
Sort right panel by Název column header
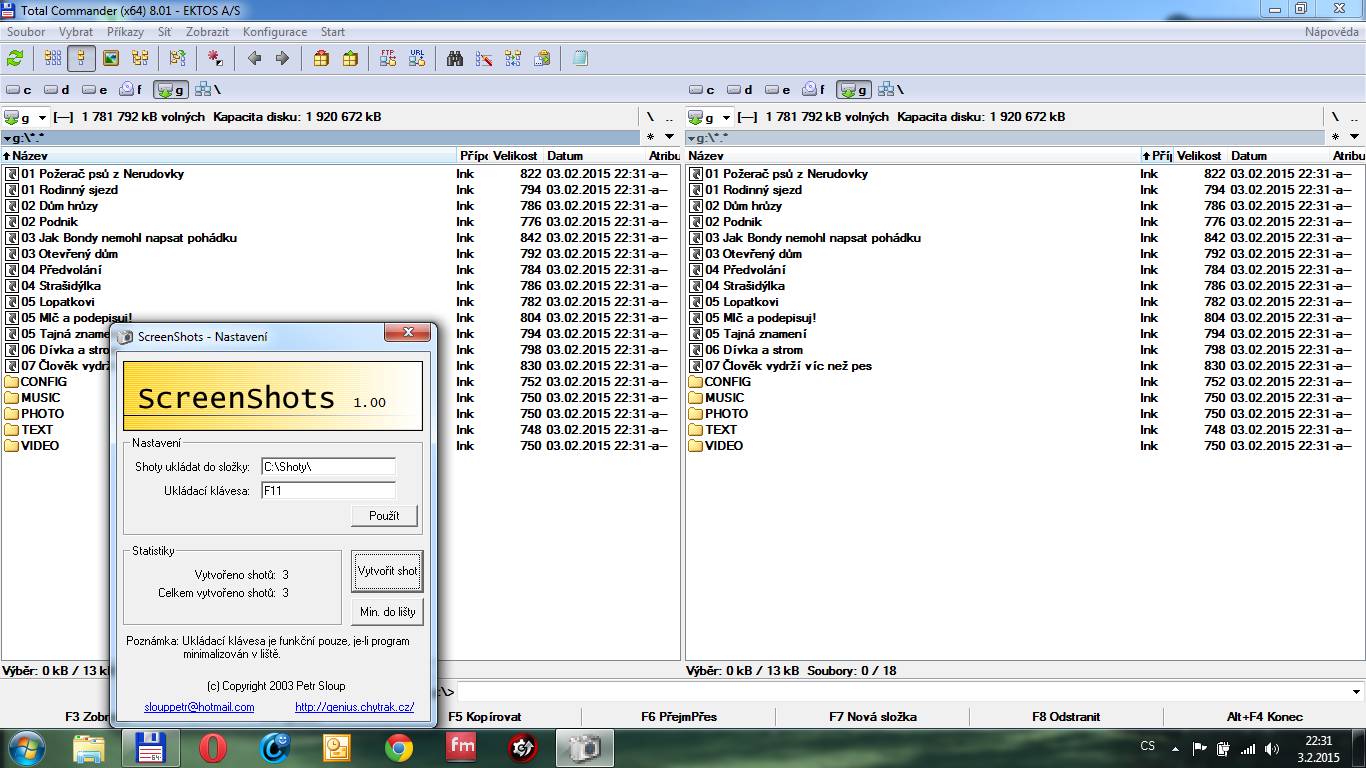pyautogui.click(x=913, y=156)
